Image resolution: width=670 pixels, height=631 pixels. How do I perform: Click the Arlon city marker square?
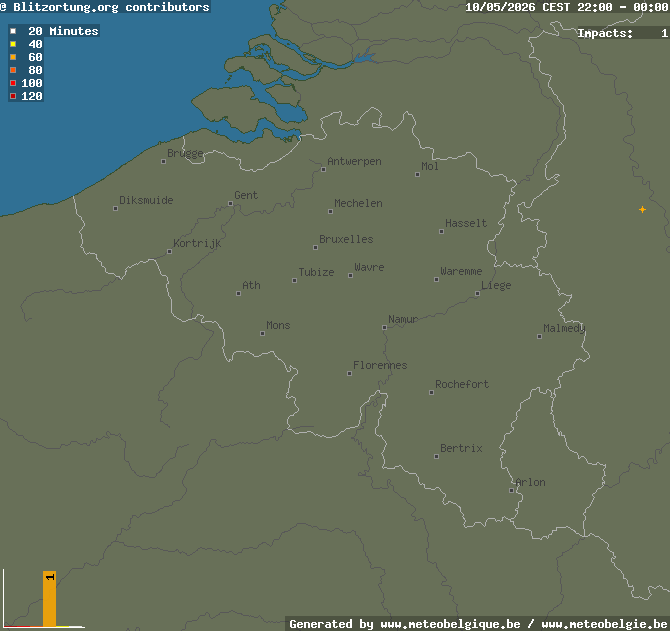(x=511, y=490)
